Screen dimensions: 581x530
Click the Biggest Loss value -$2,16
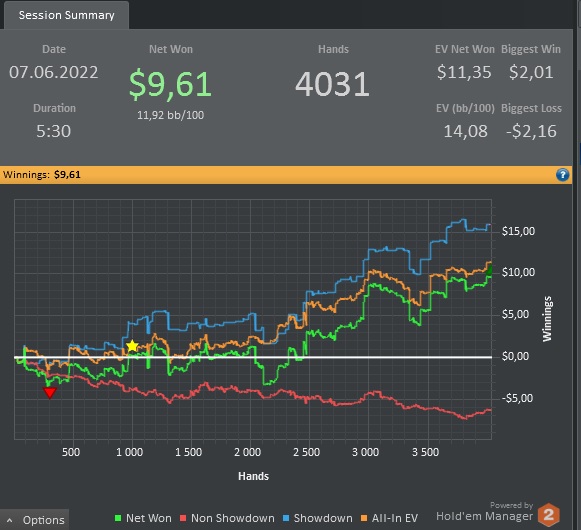531,131
